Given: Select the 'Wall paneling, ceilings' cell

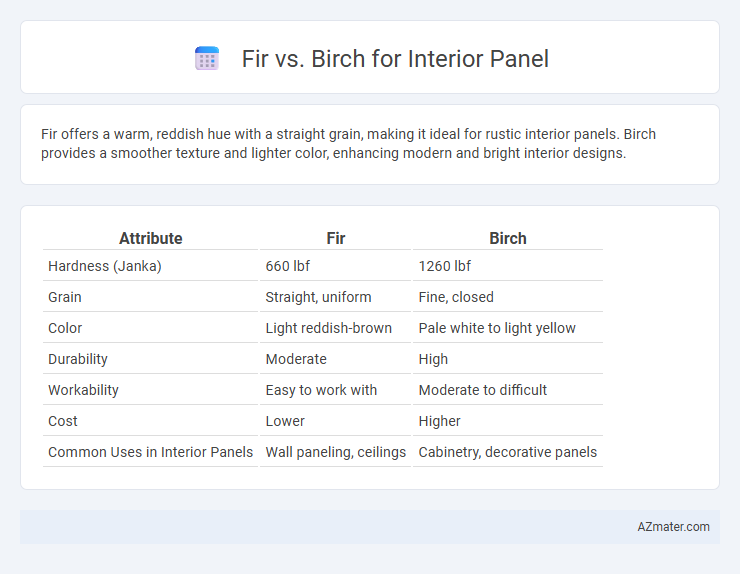Looking at the screenshot, I should (x=336, y=452).
